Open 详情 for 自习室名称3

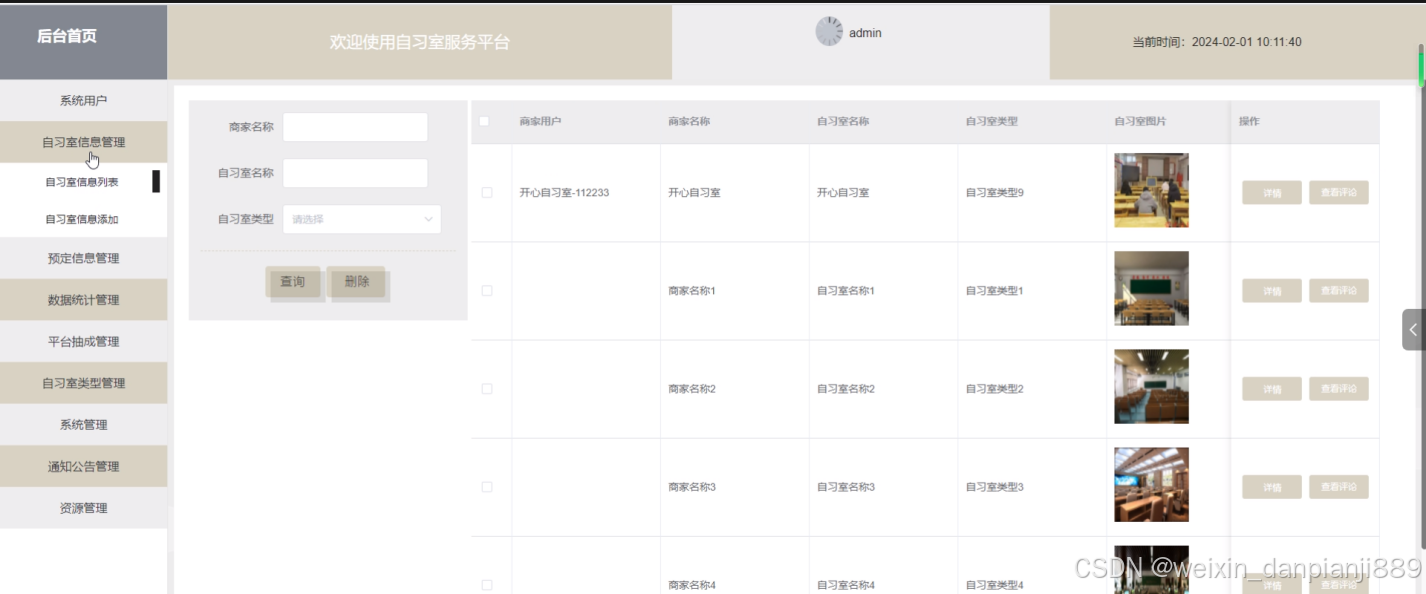pos(1272,487)
